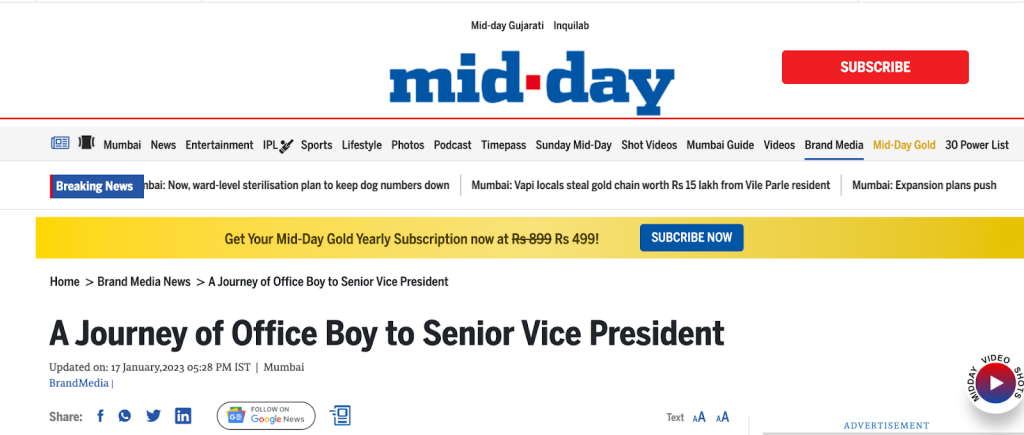
Task: Click the red Subscribe button
Action: click(875, 67)
